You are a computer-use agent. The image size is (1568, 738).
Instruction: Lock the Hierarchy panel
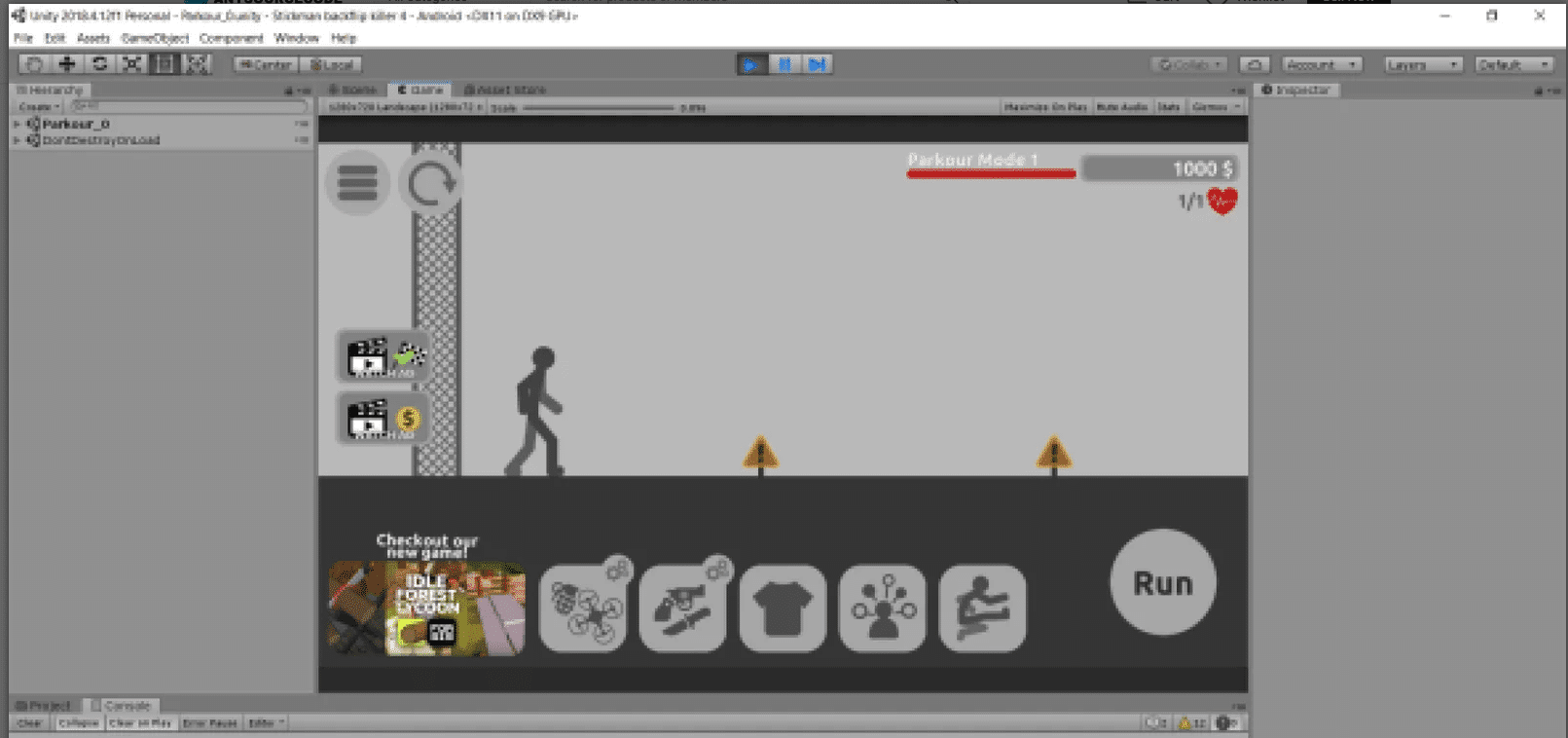point(288,91)
